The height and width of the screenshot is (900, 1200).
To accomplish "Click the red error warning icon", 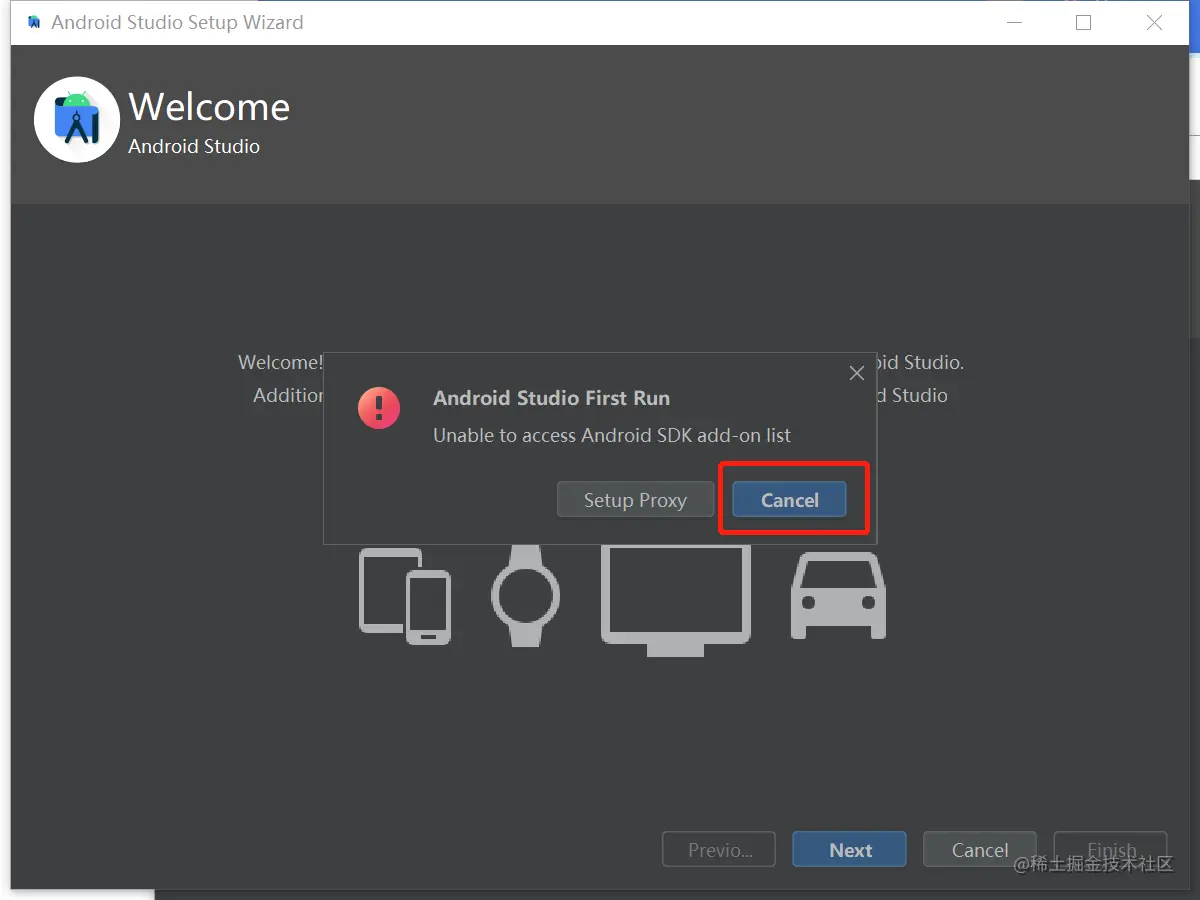I will pyautogui.click(x=379, y=408).
